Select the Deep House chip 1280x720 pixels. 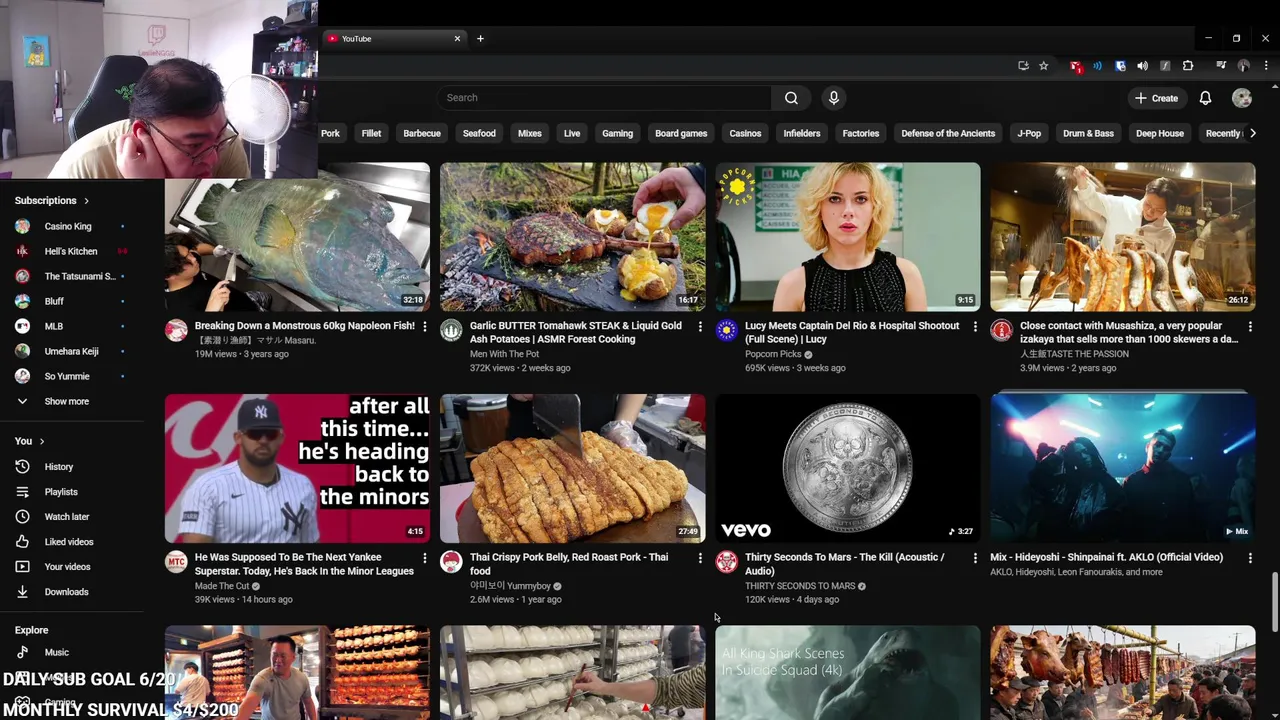1160,133
